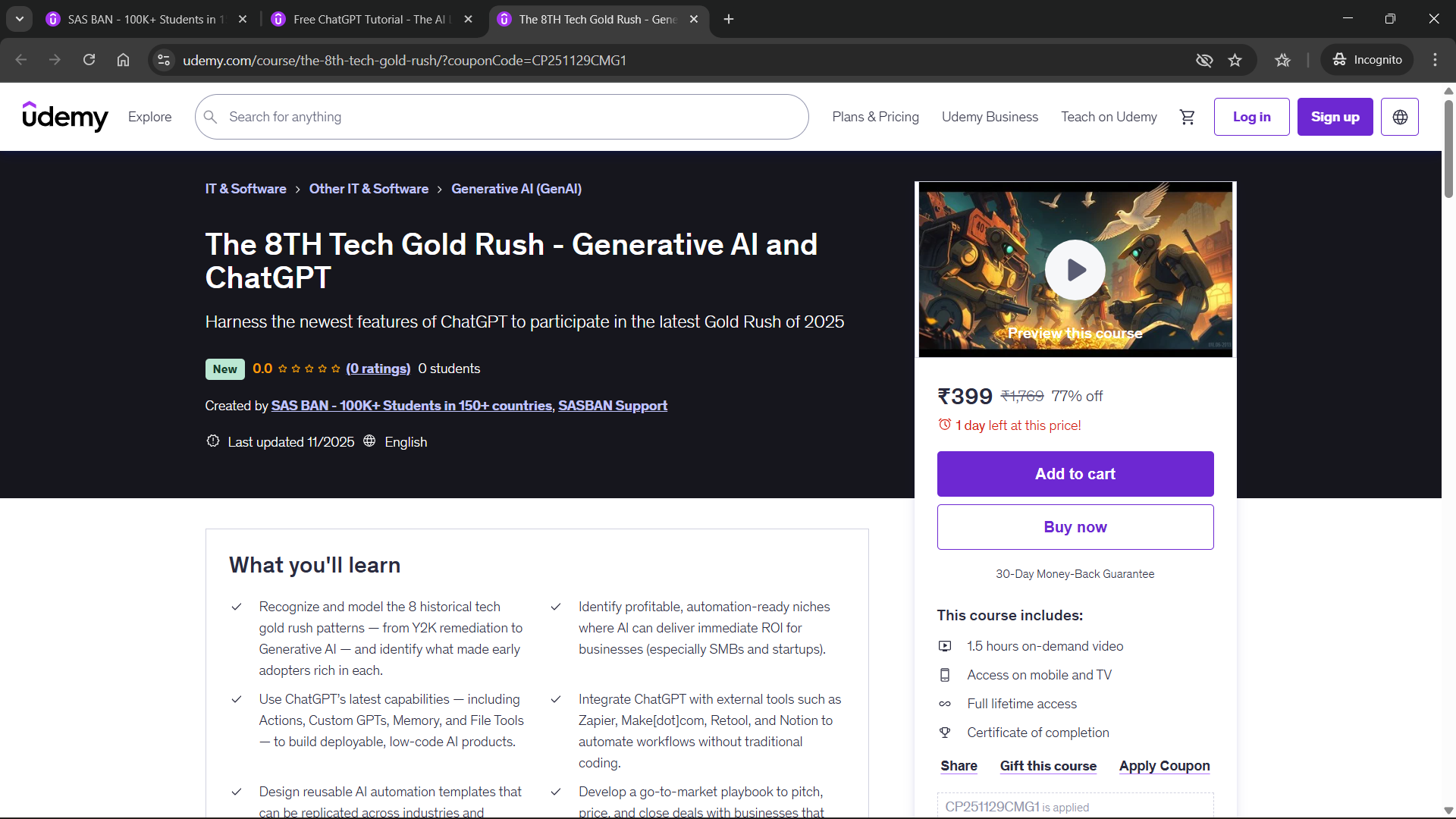Click the page vertical scrollbar thumb
1456x819 pixels.
(x=1448, y=148)
